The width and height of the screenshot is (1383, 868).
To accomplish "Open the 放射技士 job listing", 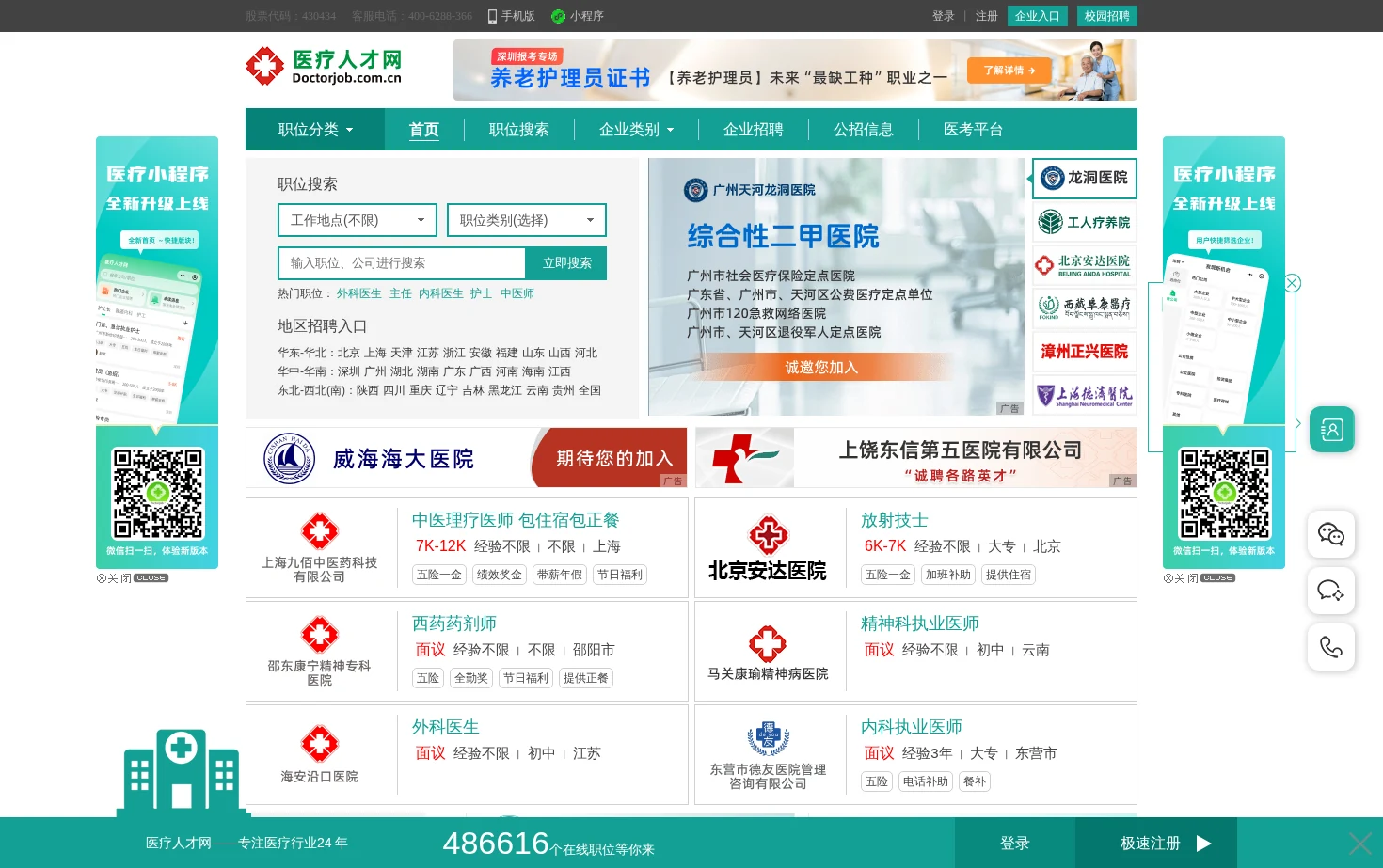I will 895,520.
